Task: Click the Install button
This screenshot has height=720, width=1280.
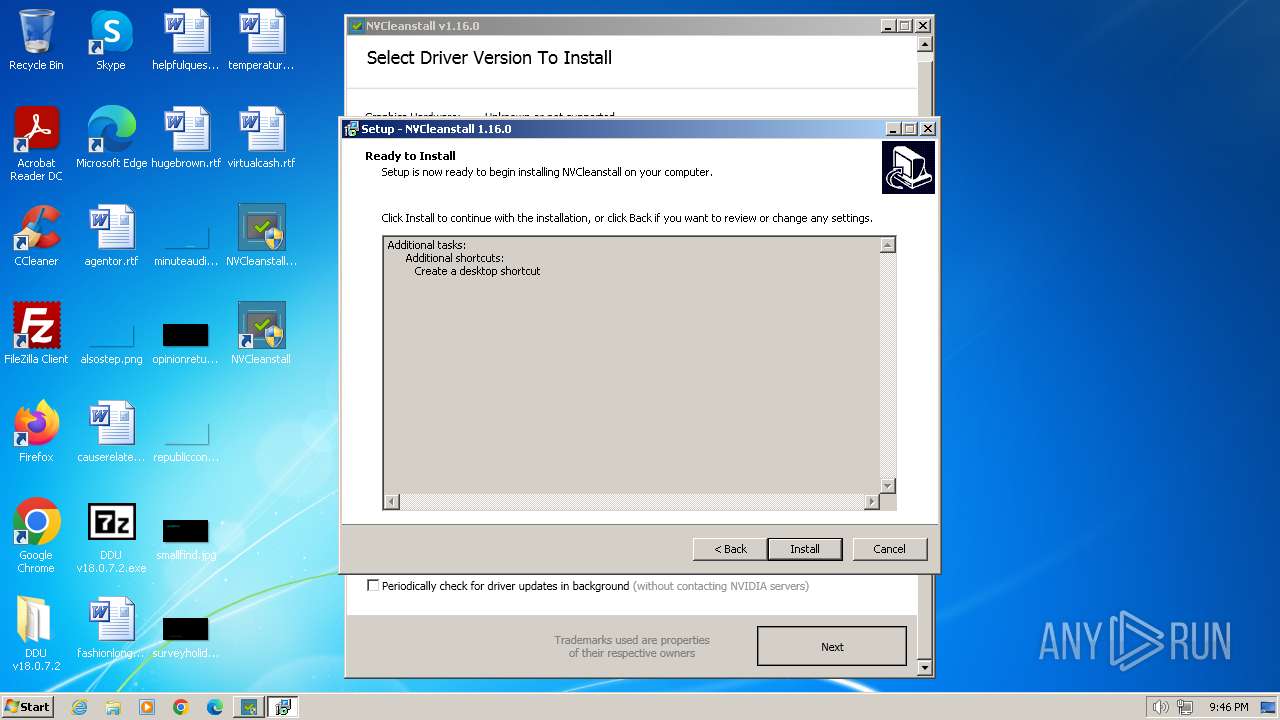Action: pos(805,549)
